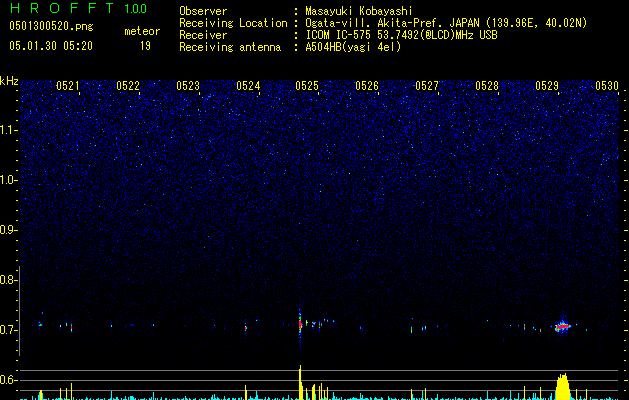
Task: Click the strong meteor echo at 0525
Action: tap(300, 324)
